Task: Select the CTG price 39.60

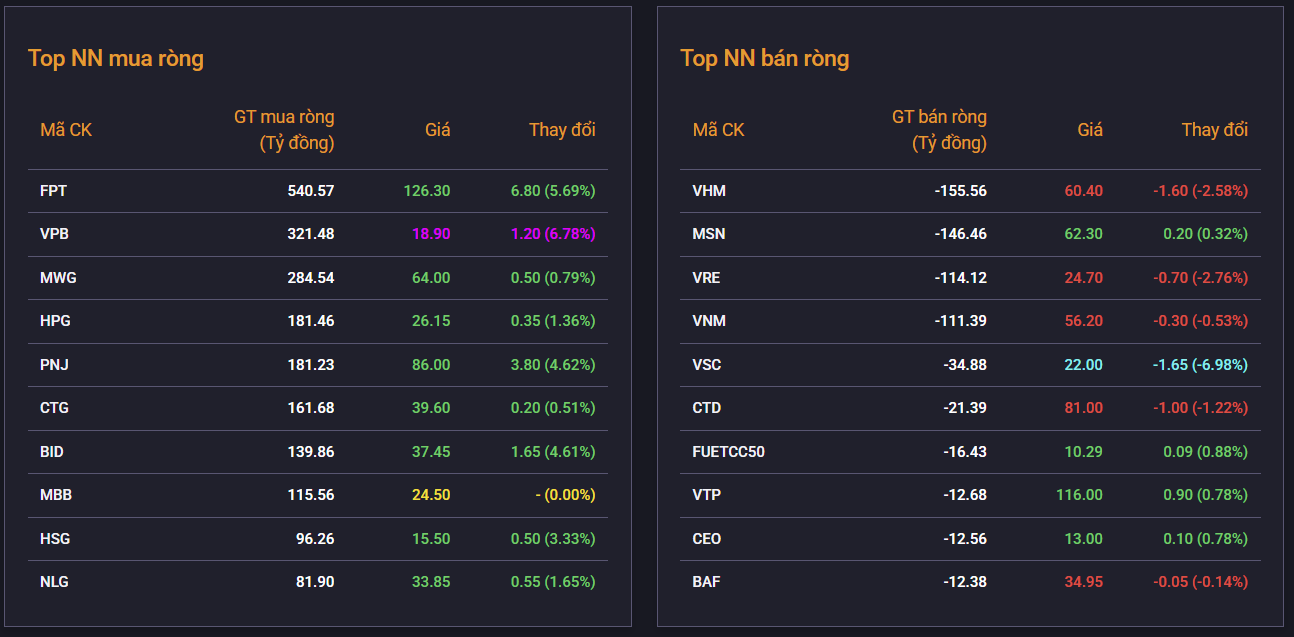Action: click(431, 408)
